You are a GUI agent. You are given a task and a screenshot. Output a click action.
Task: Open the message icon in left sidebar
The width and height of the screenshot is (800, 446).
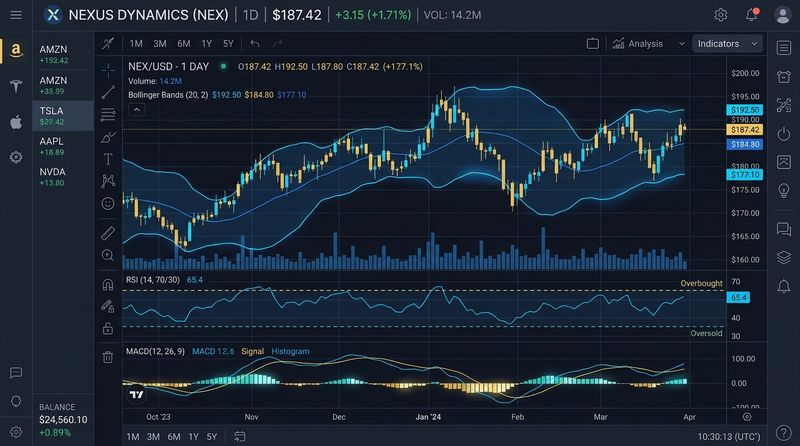click(16, 373)
